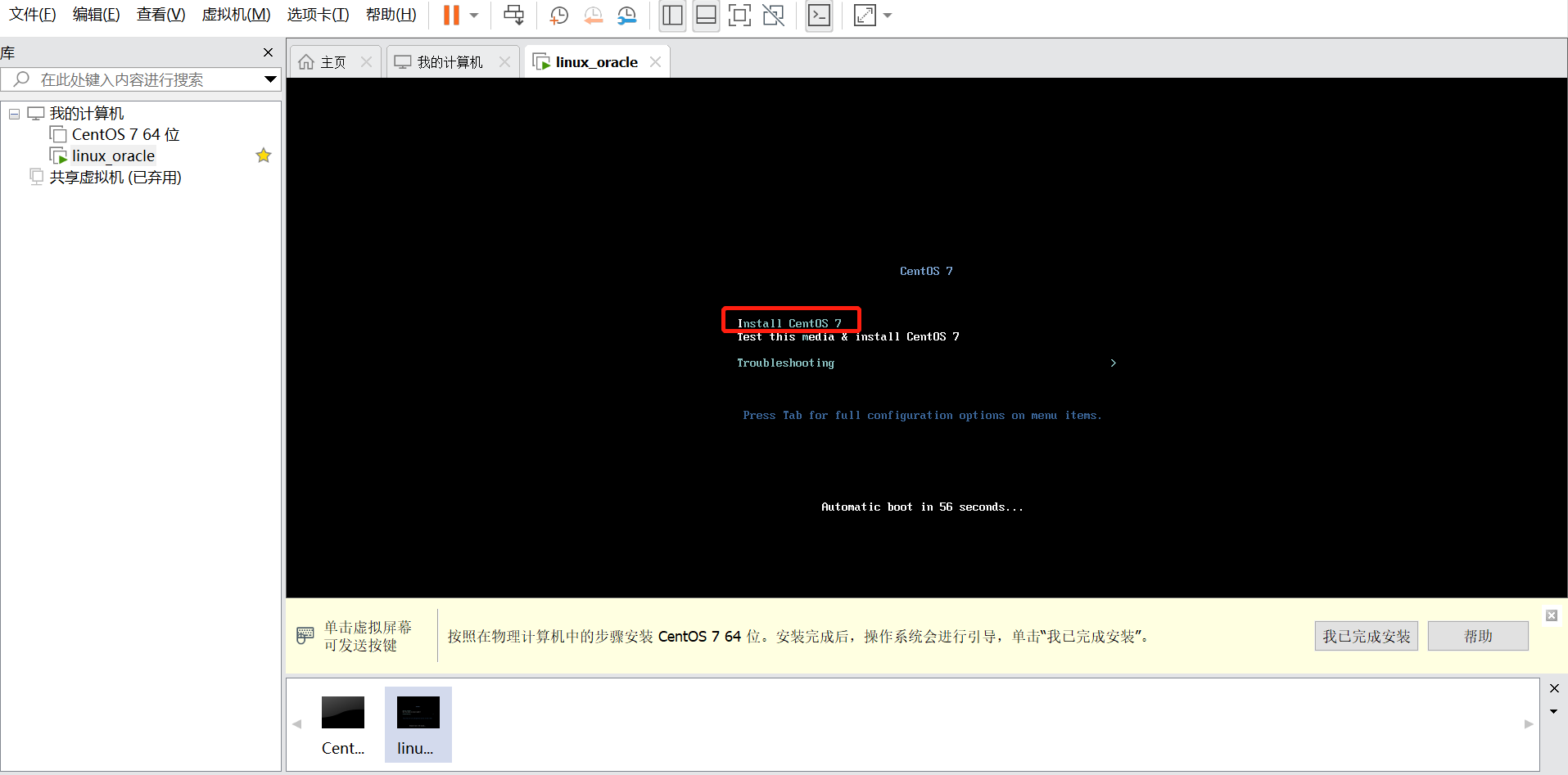Click the stretch guest display icon
This screenshot has width=1568, height=775.
click(865, 16)
